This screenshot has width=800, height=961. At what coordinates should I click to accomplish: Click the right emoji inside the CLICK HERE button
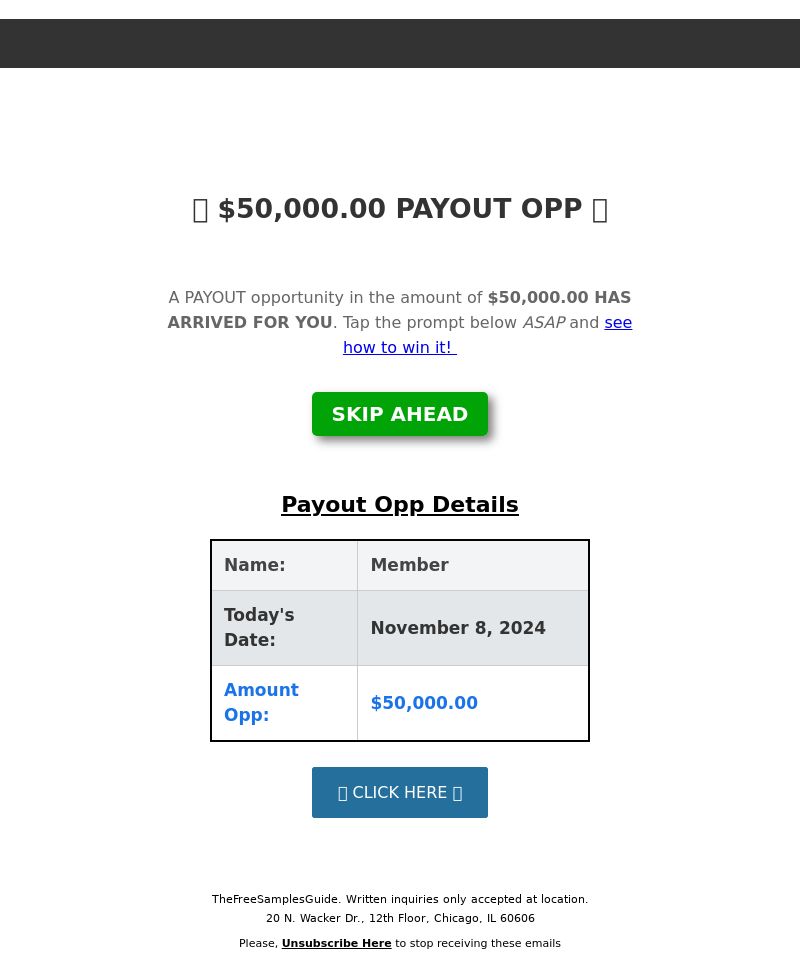(x=457, y=793)
